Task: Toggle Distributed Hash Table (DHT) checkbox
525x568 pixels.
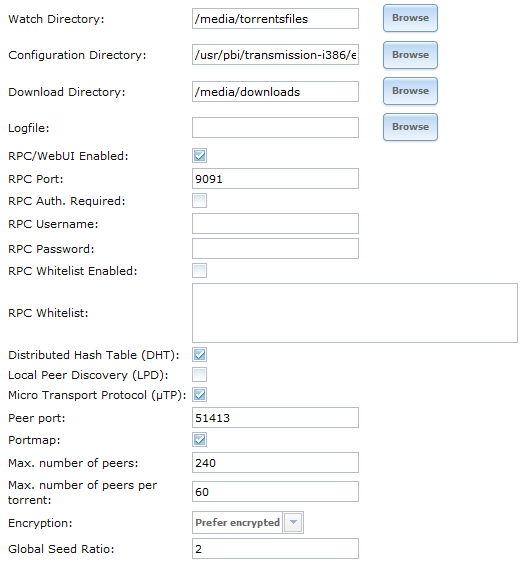Action: point(199,355)
